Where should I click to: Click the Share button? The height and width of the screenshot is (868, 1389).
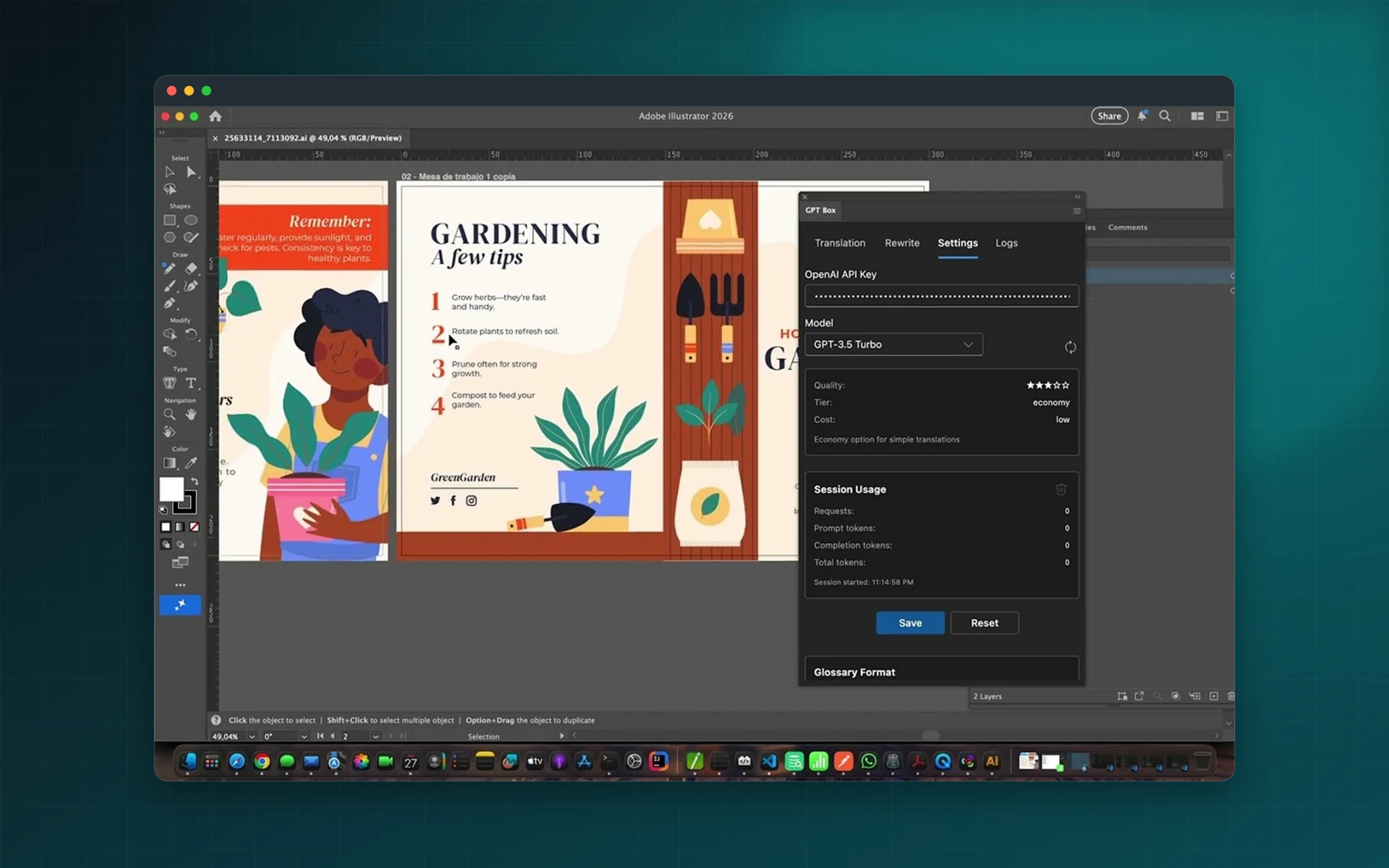[x=1109, y=116]
